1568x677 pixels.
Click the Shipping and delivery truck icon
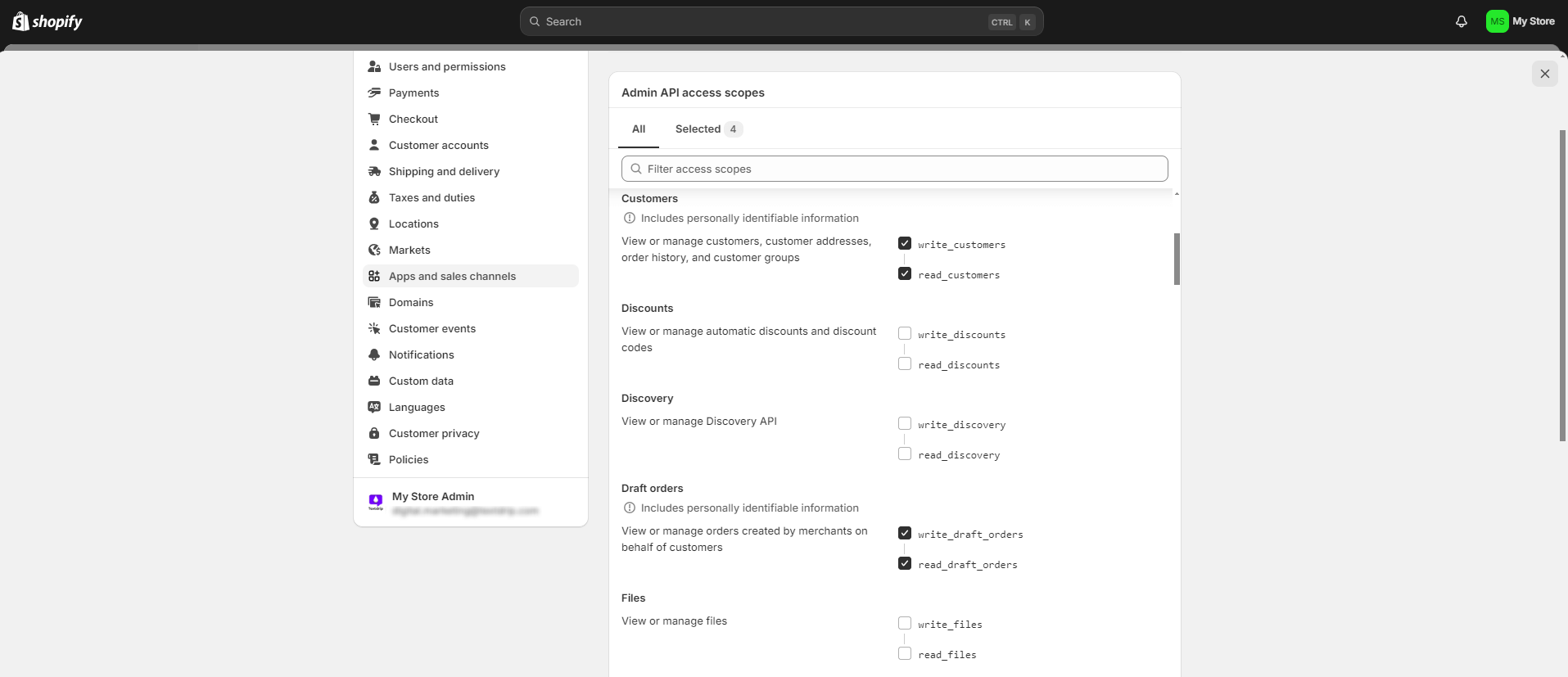[x=374, y=171]
